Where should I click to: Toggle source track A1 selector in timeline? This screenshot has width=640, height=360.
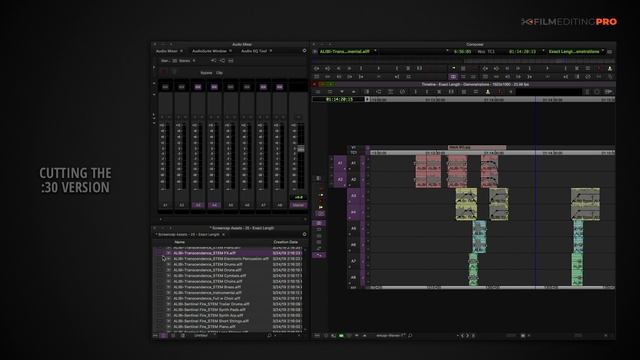pyautogui.click(x=340, y=163)
